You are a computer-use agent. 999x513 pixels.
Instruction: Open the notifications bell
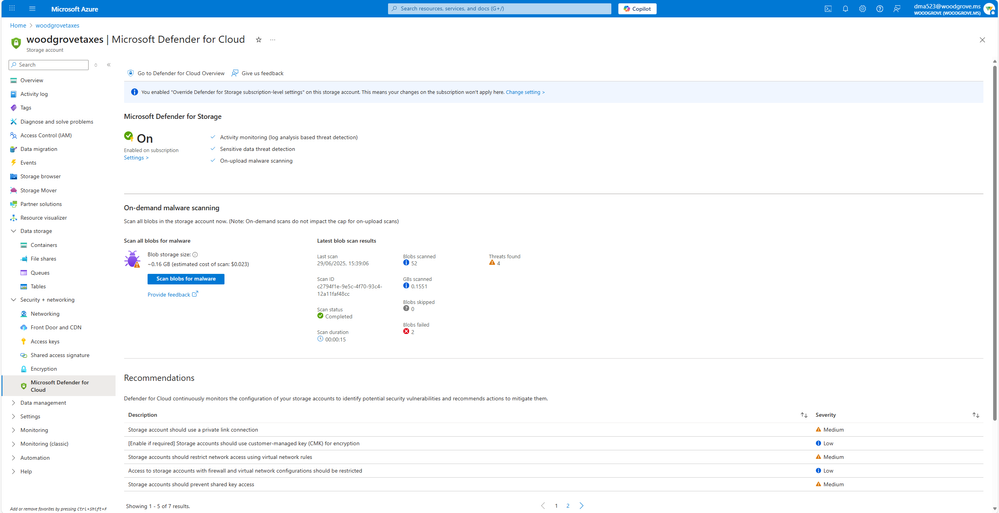[845, 8]
